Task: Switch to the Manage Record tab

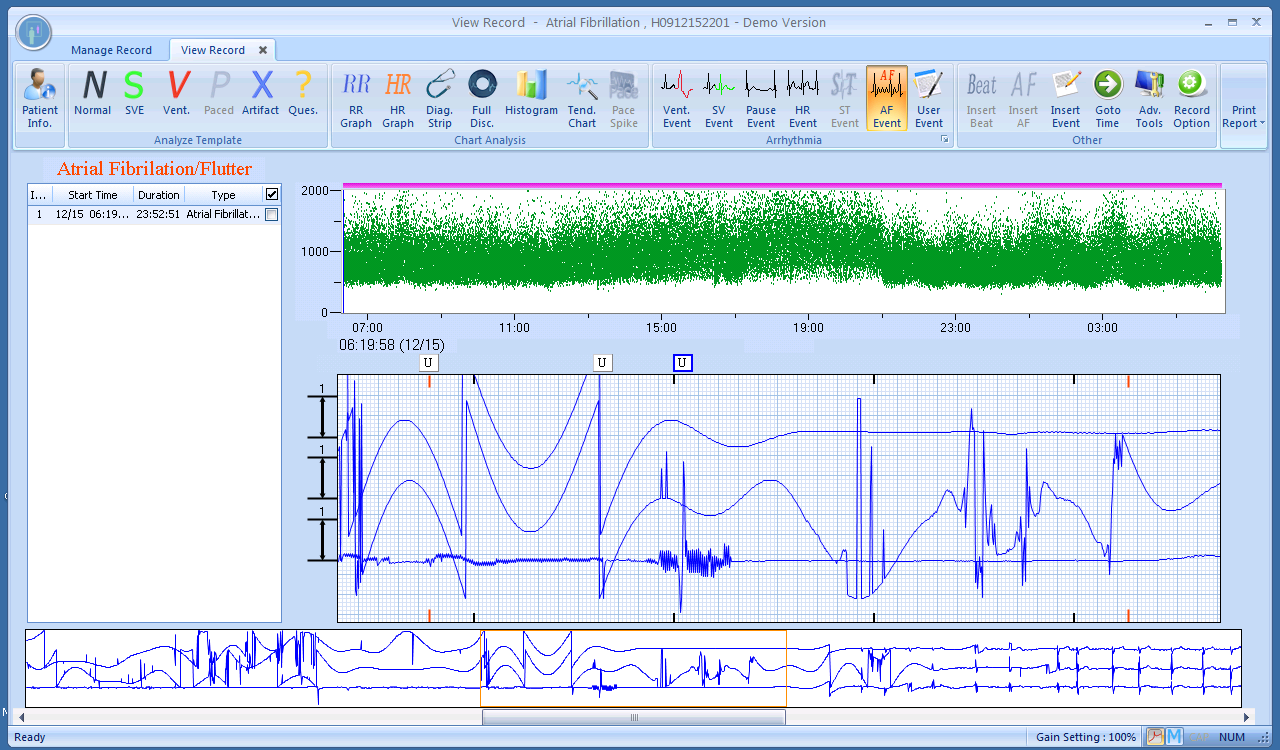Action: click(111, 50)
